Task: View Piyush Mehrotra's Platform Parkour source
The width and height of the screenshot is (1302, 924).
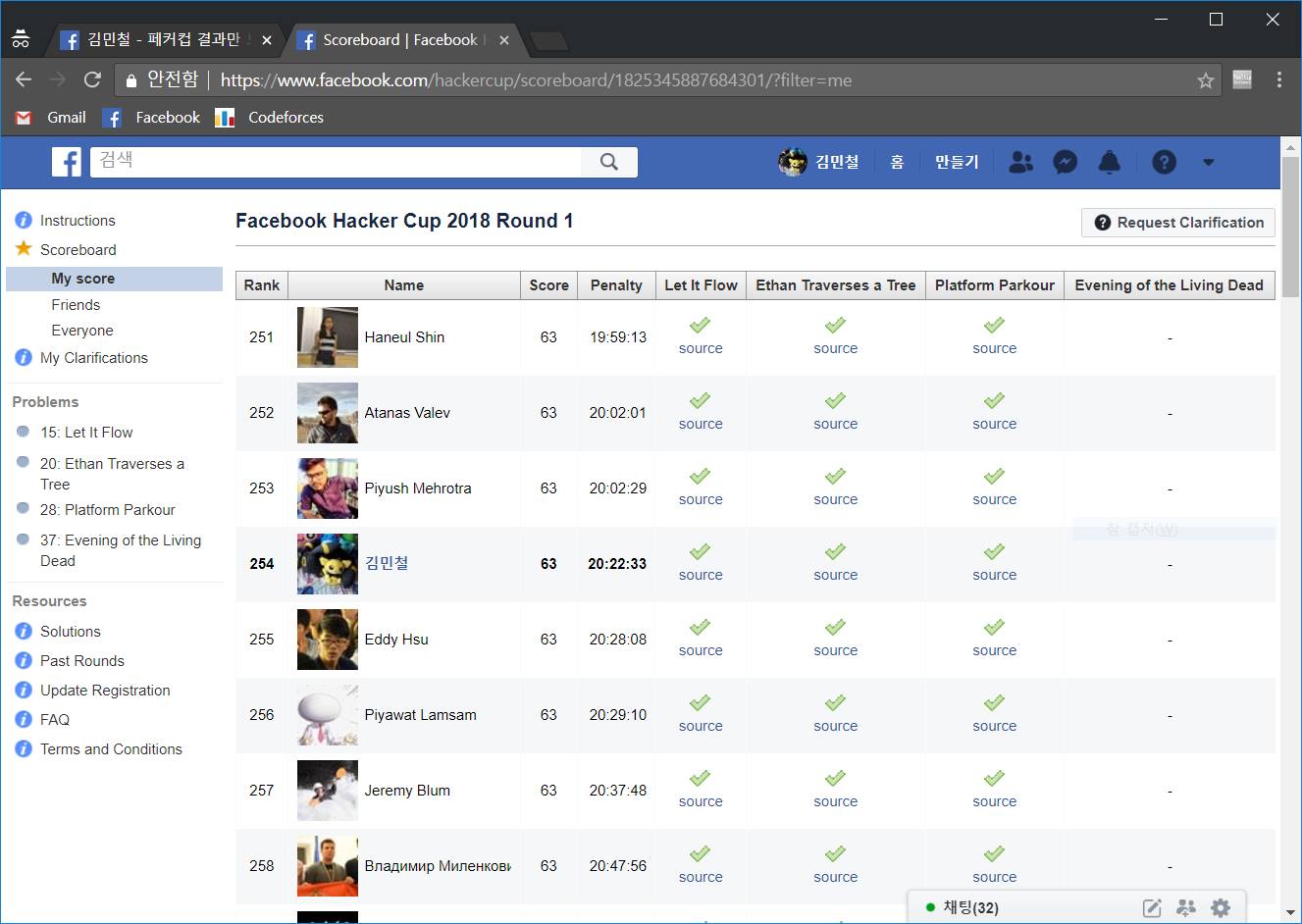Action: (995, 499)
